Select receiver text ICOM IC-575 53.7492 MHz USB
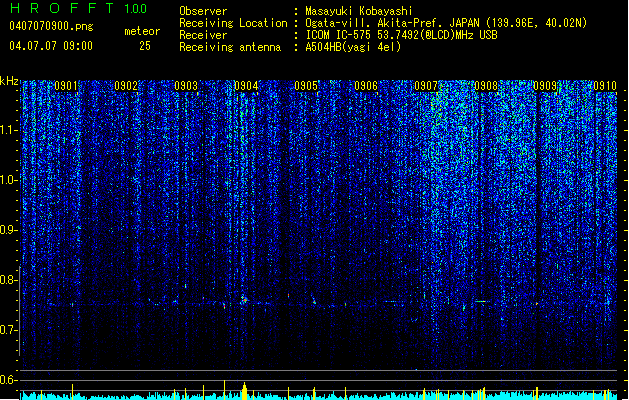This screenshot has width=629, height=400. [x=402, y=35]
